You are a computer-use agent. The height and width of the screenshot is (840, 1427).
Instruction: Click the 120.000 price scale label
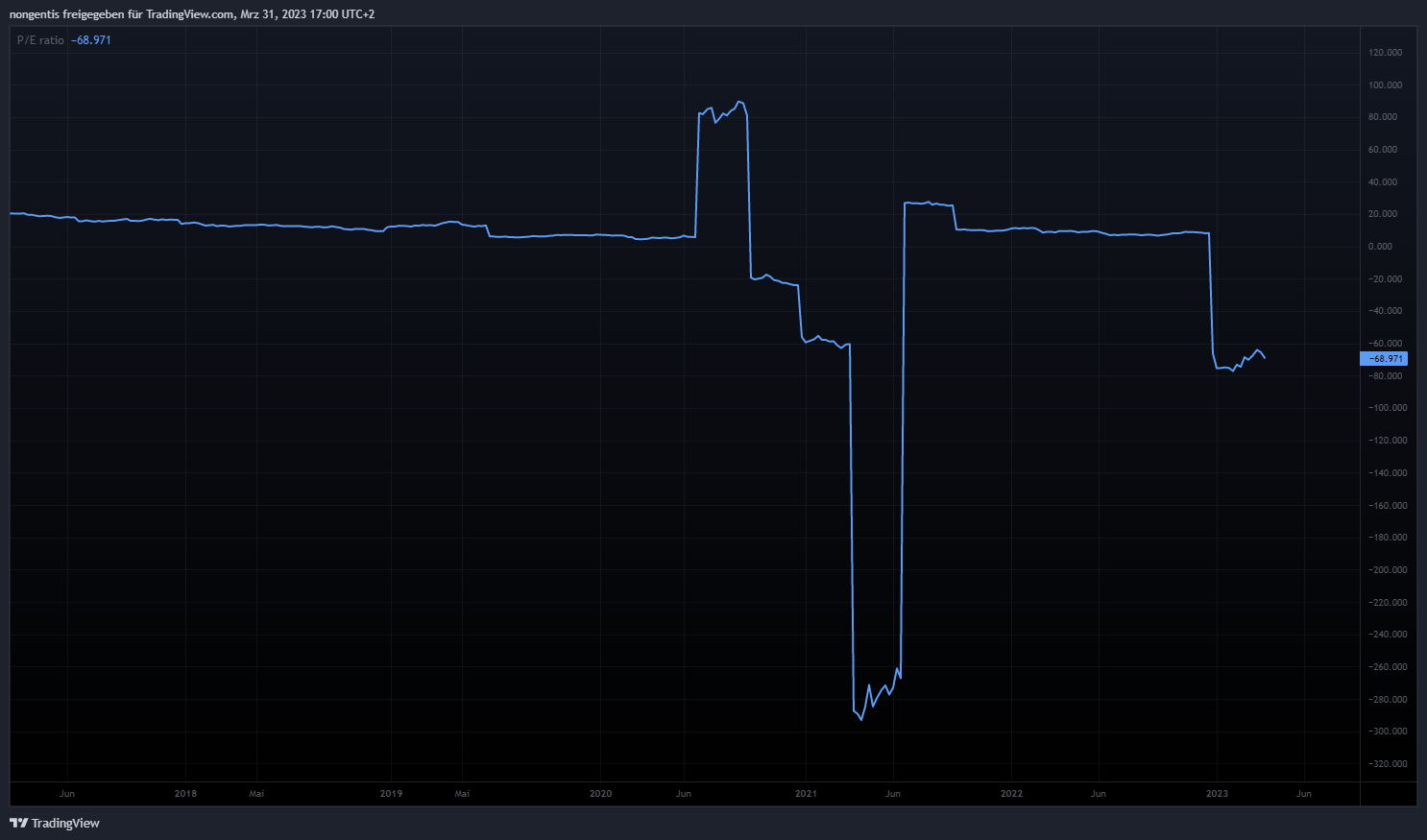(1385, 53)
